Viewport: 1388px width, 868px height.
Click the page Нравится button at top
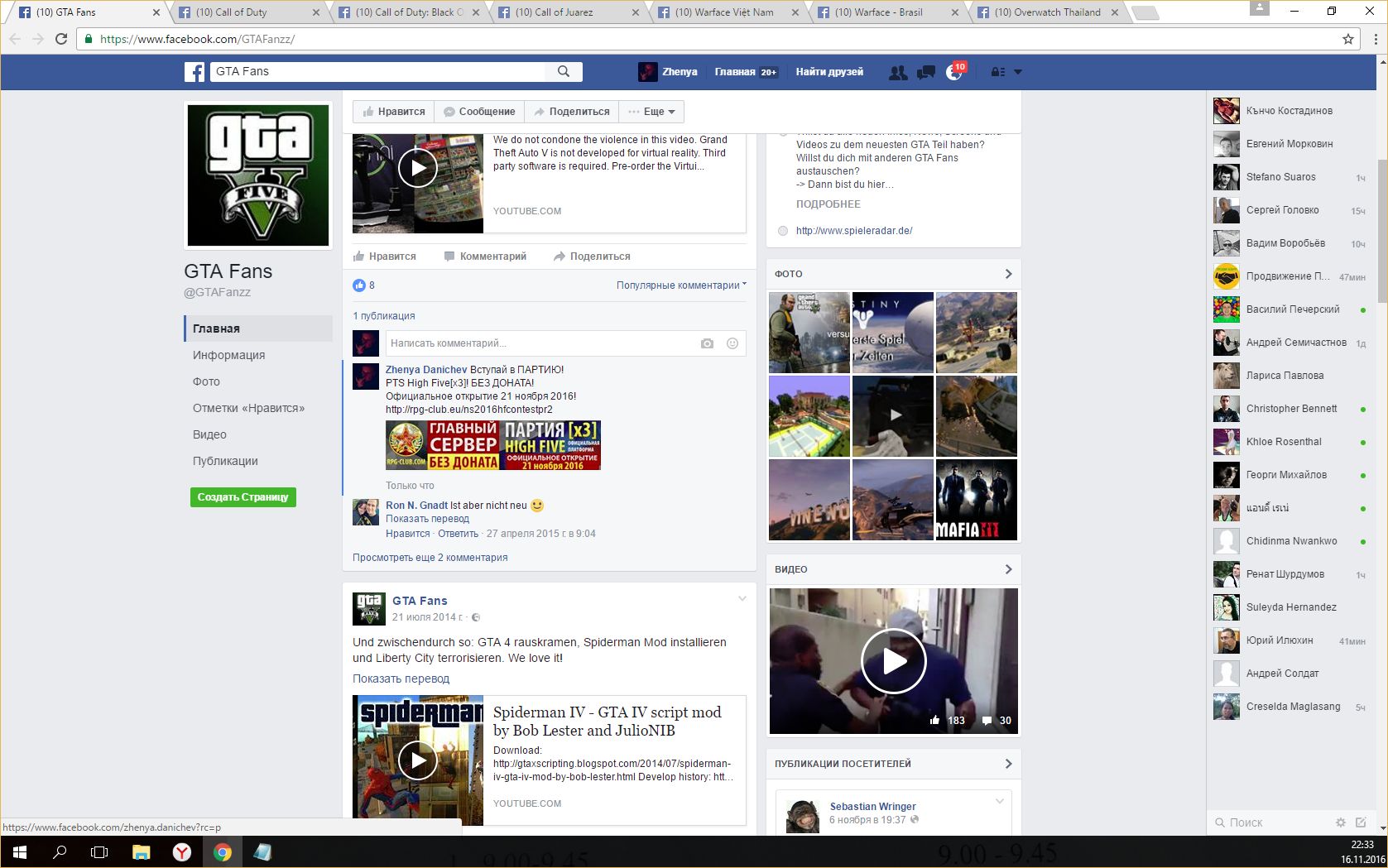click(x=394, y=112)
